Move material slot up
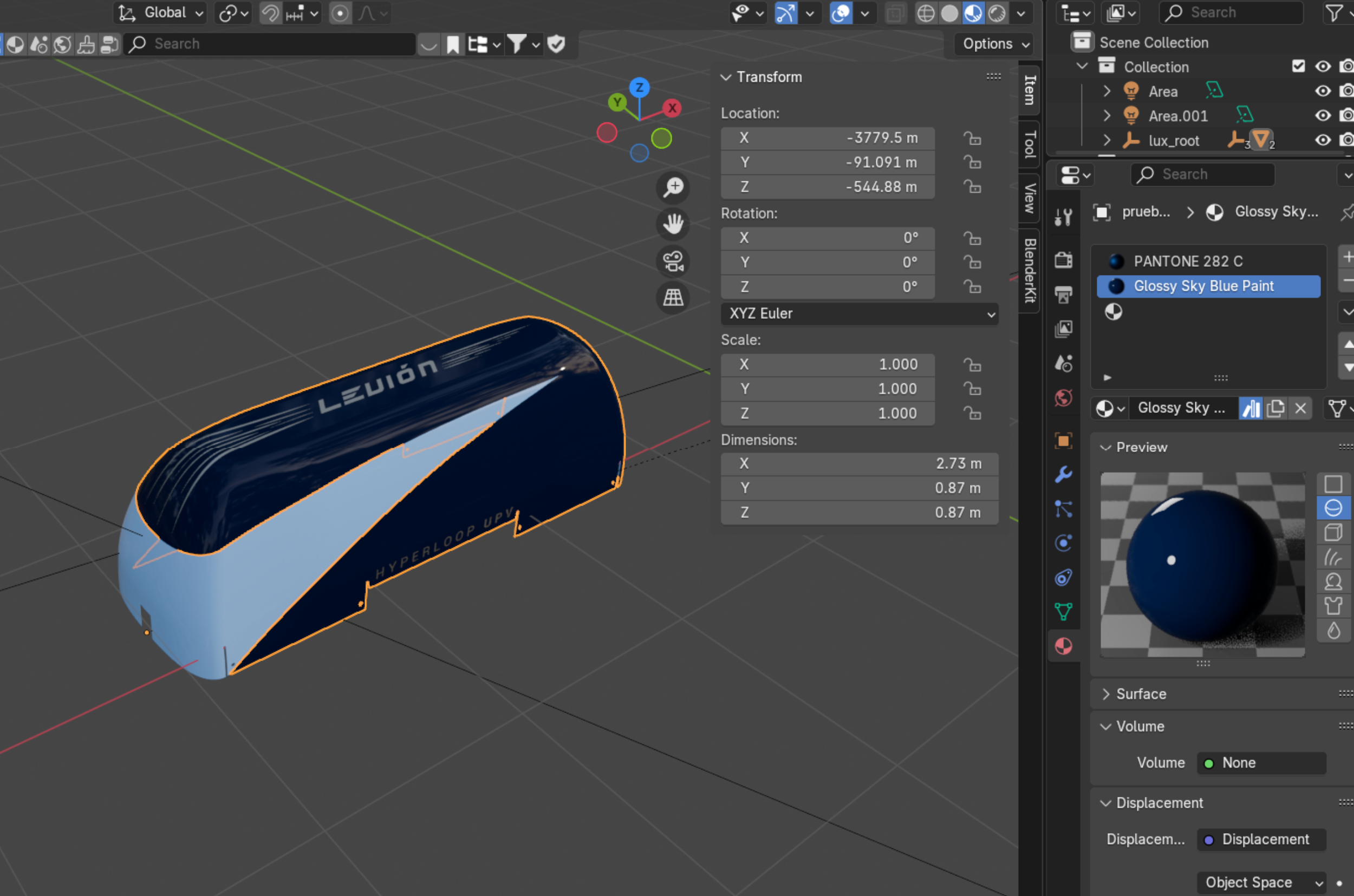The image size is (1354, 896). (1347, 344)
